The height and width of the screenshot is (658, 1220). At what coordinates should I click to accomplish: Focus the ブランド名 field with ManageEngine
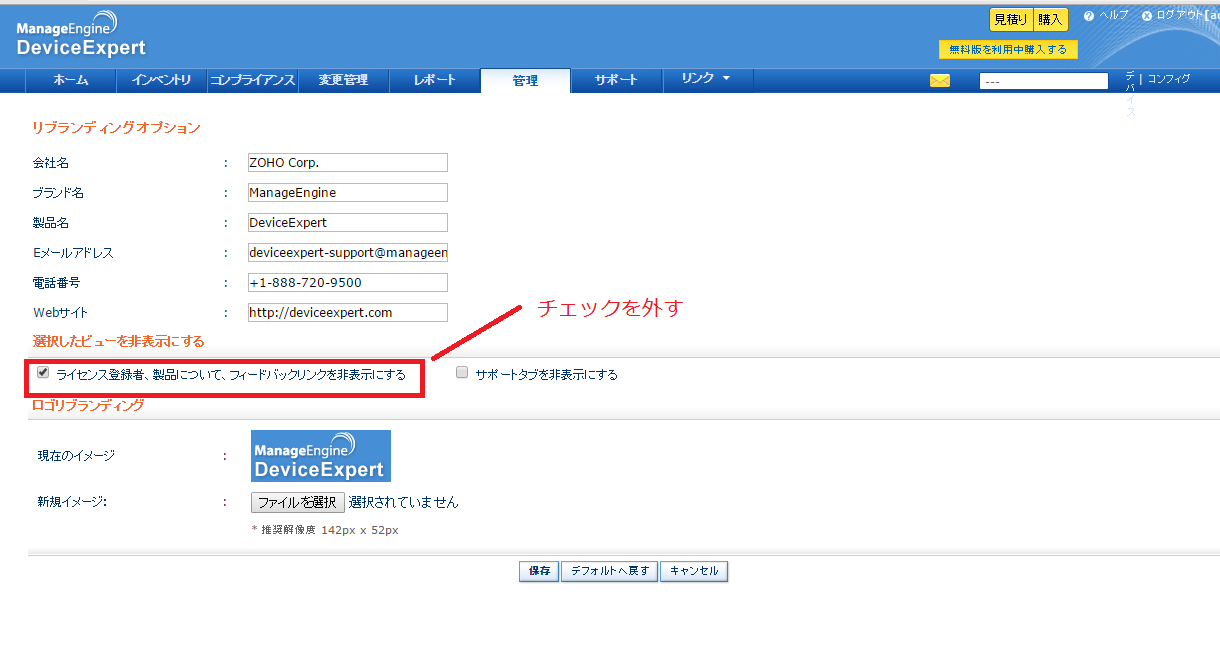coord(348,192)
